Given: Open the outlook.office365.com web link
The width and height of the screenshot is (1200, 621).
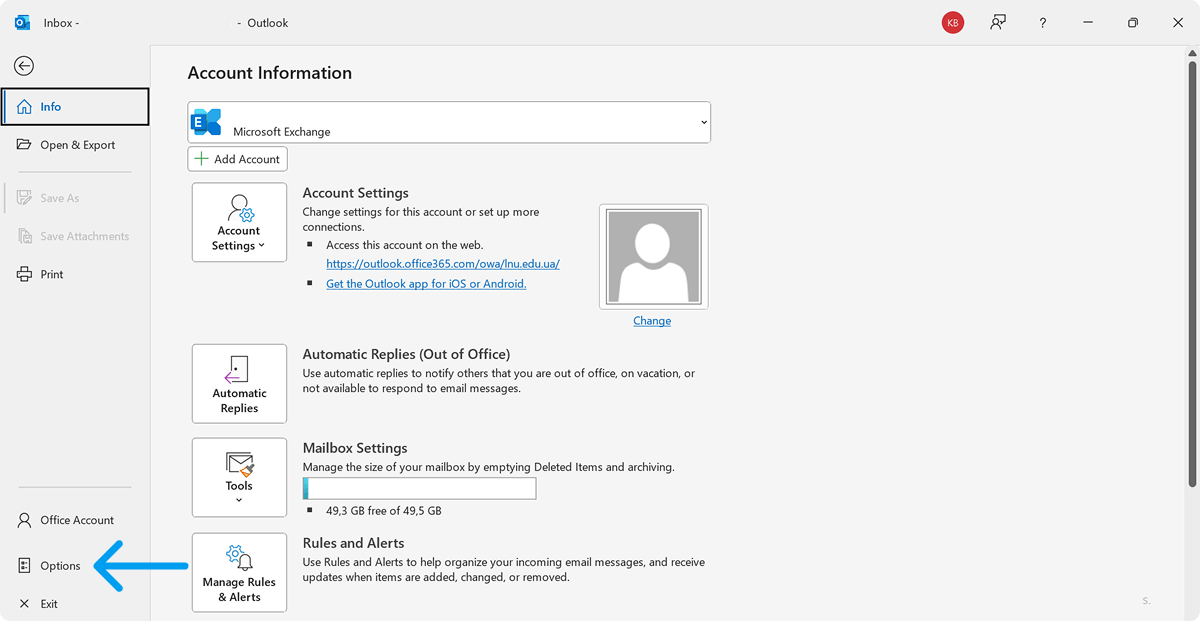Looking at the screenshot, I should point(443,264).
